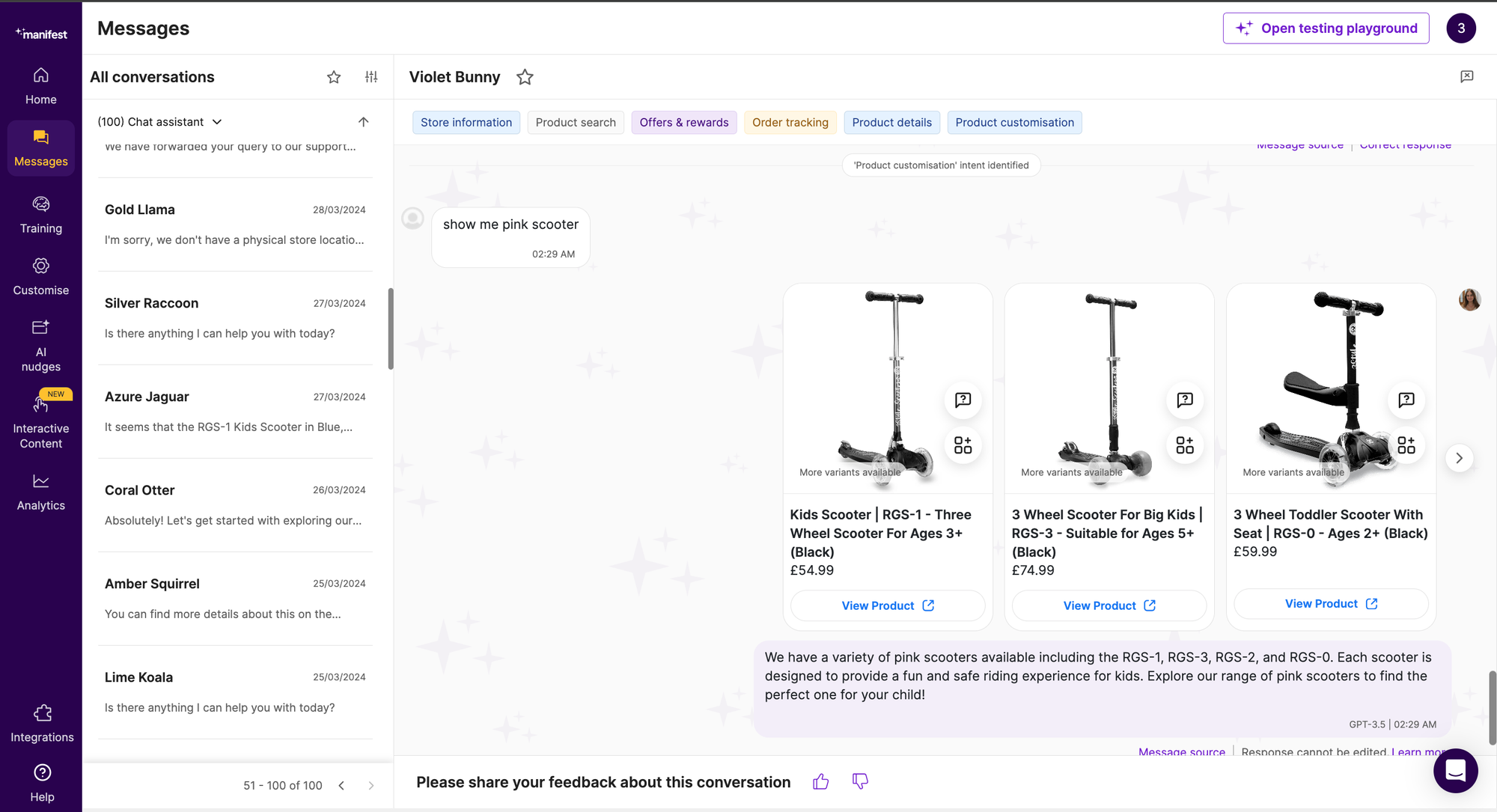Open the Intercom chat widget
Viewport: 1497px width, 812px height.
point(1455,771)
